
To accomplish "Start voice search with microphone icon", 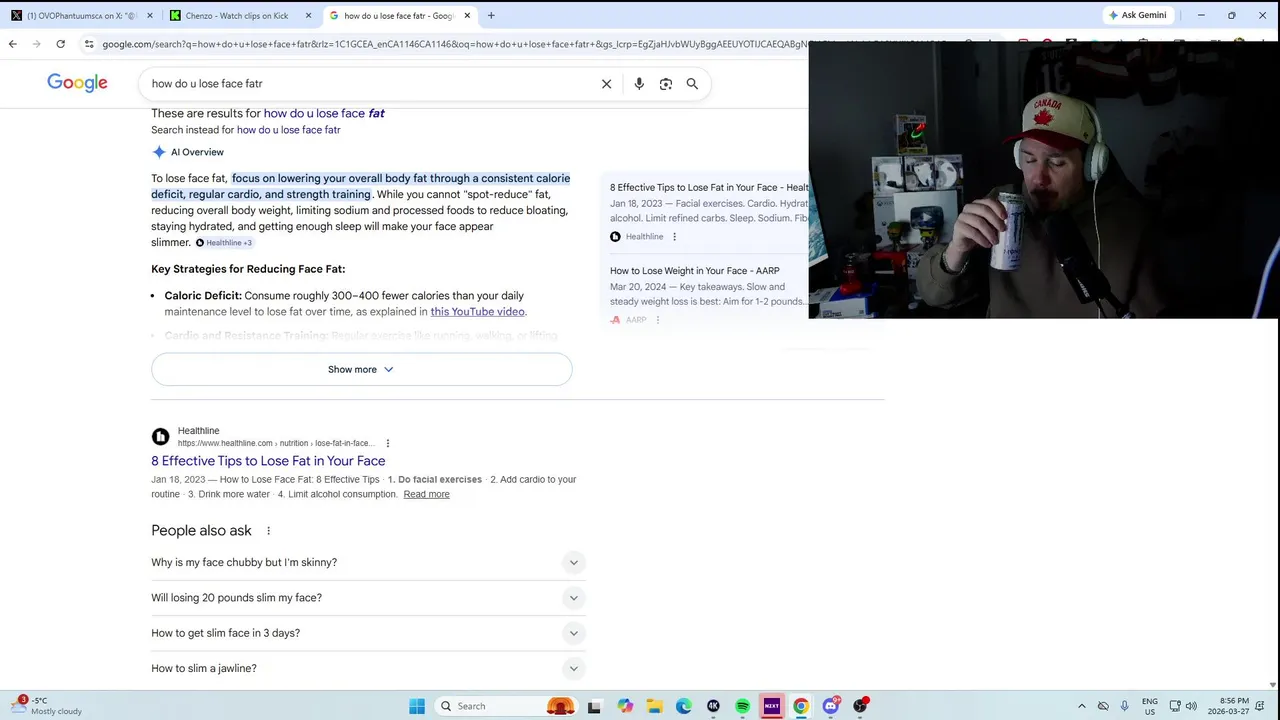I will [x=639, y=84].
